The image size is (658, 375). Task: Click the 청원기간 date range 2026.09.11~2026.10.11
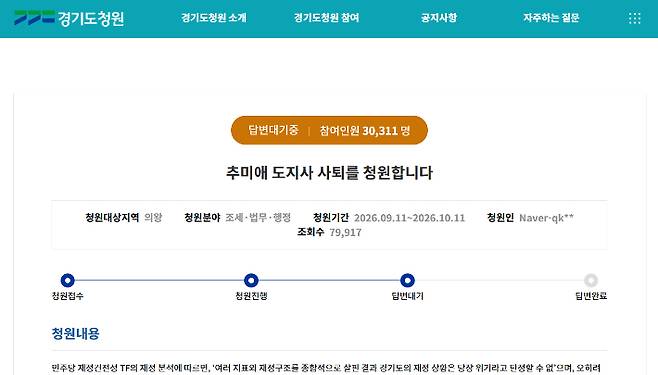(x=410, y=218)
